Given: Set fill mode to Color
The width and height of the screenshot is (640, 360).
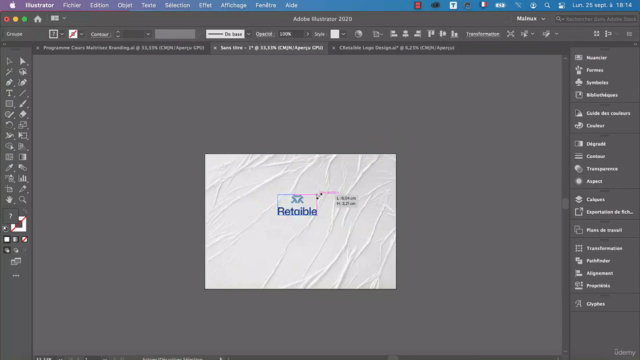Looking at the screenshot, I should 7,240.
